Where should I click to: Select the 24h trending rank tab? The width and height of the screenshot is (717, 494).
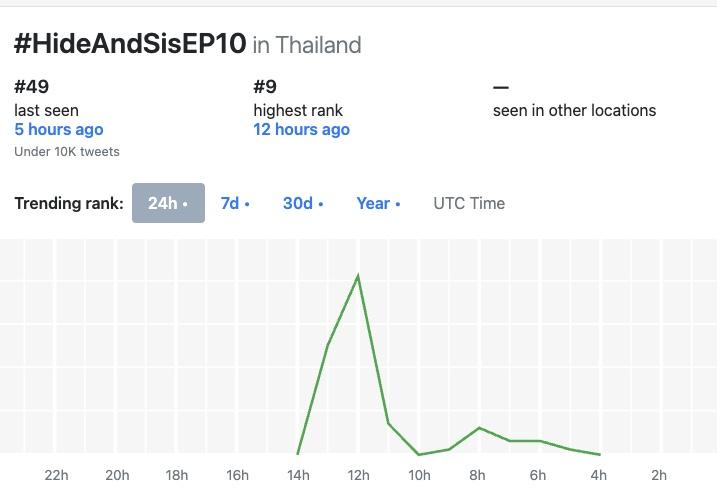(168, 203)
